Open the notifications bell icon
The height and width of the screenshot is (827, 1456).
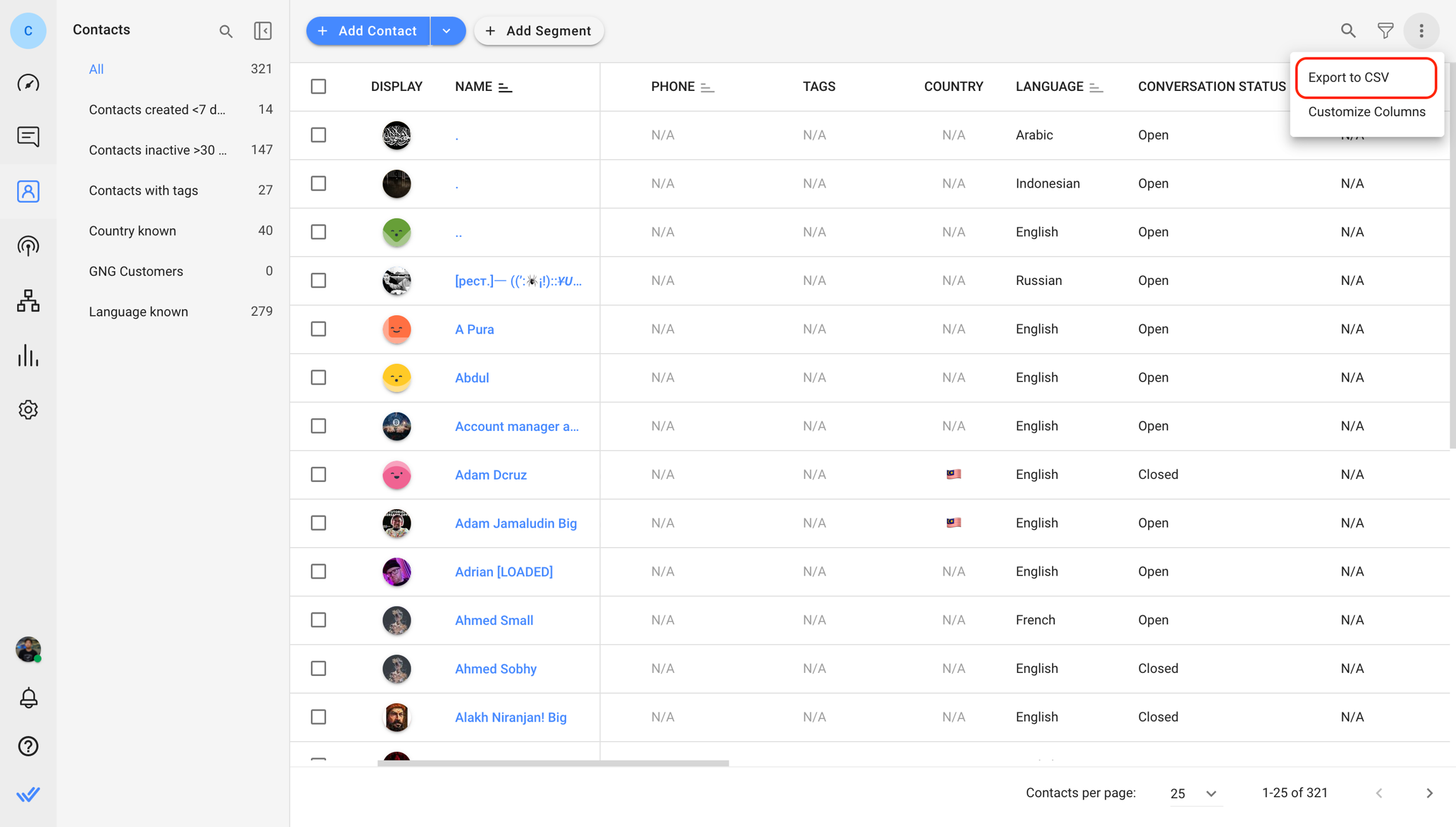coord(28,697)
